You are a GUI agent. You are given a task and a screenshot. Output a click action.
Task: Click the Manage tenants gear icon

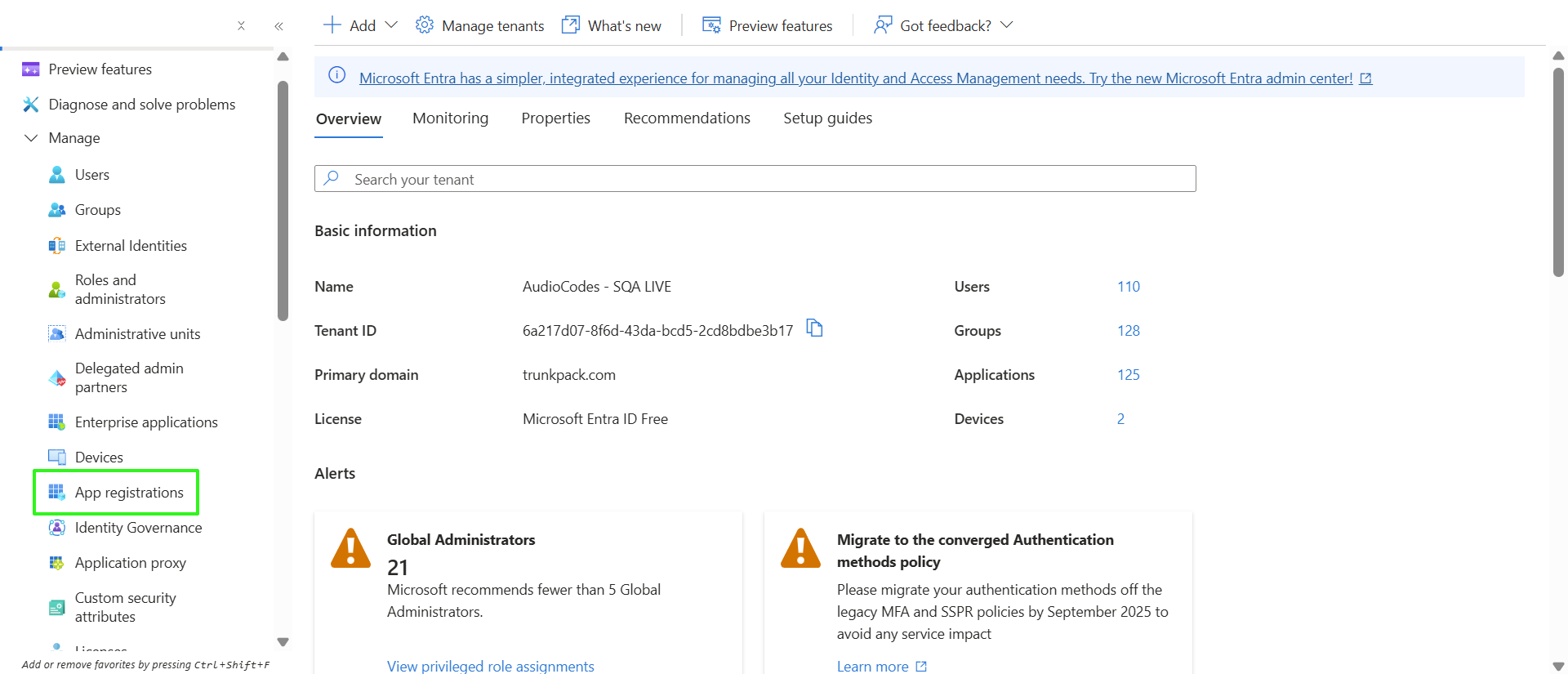(x=424, y=25)
